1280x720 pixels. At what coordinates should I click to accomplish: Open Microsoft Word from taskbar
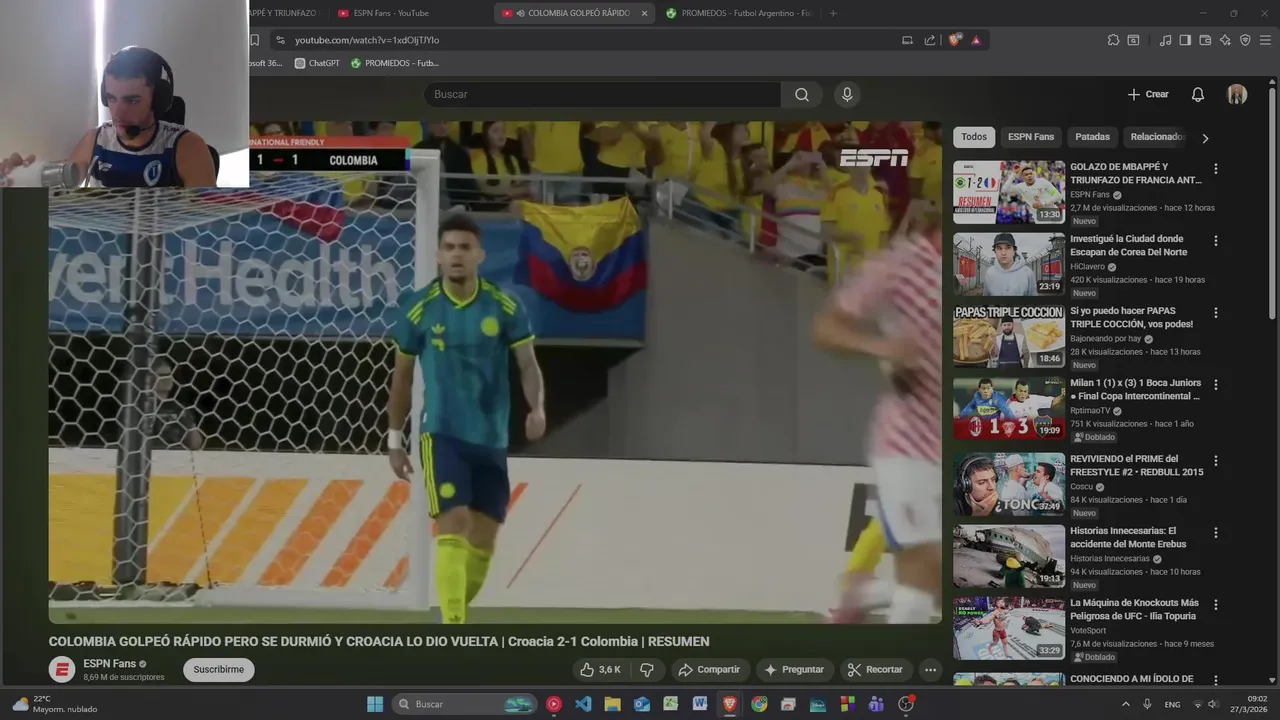[x=700, y=704]
